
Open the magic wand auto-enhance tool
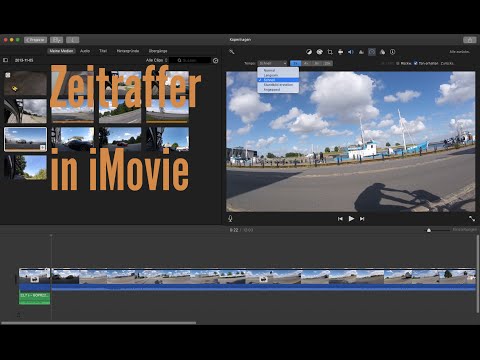coord(232,52)
